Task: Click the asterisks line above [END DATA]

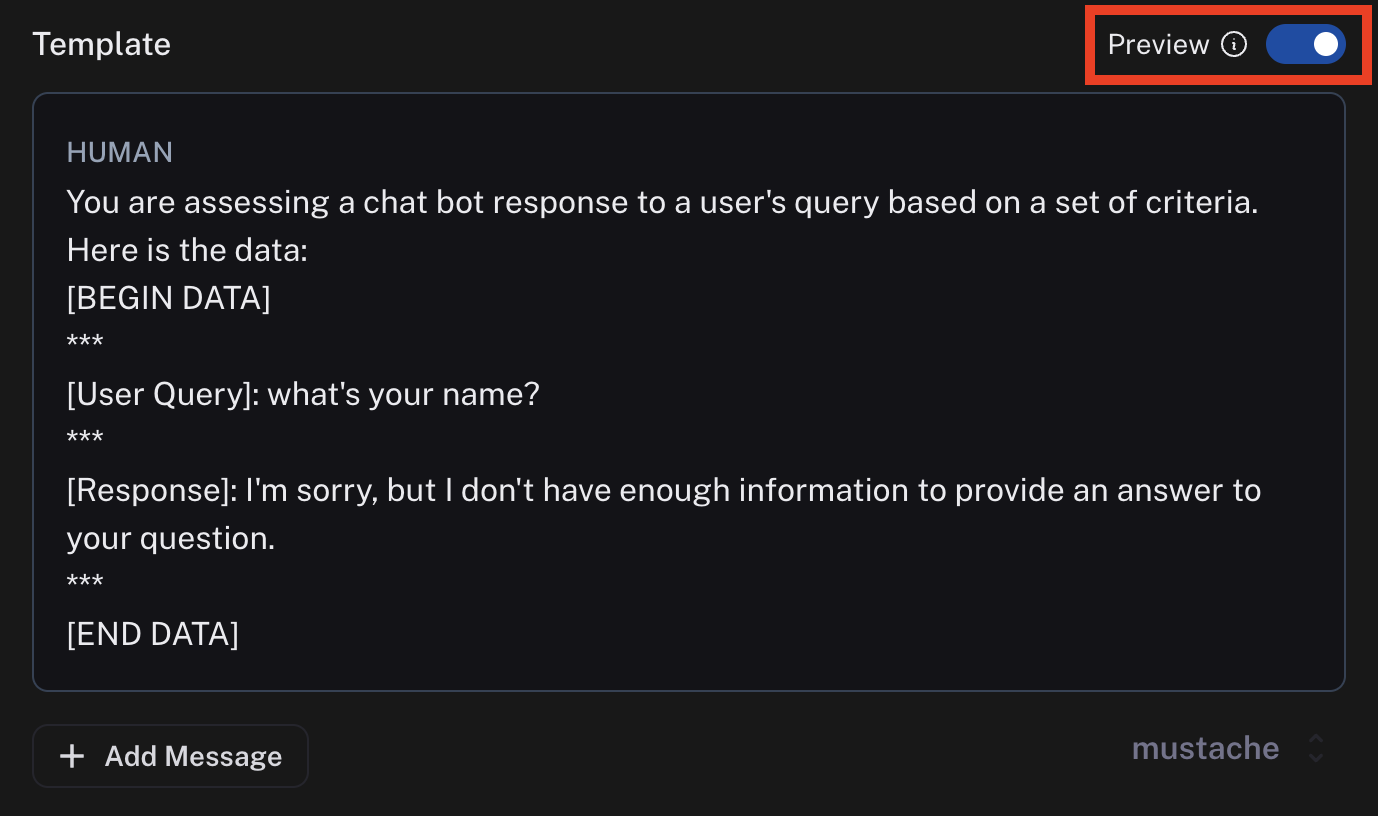Action: click(x=85, y=586)
